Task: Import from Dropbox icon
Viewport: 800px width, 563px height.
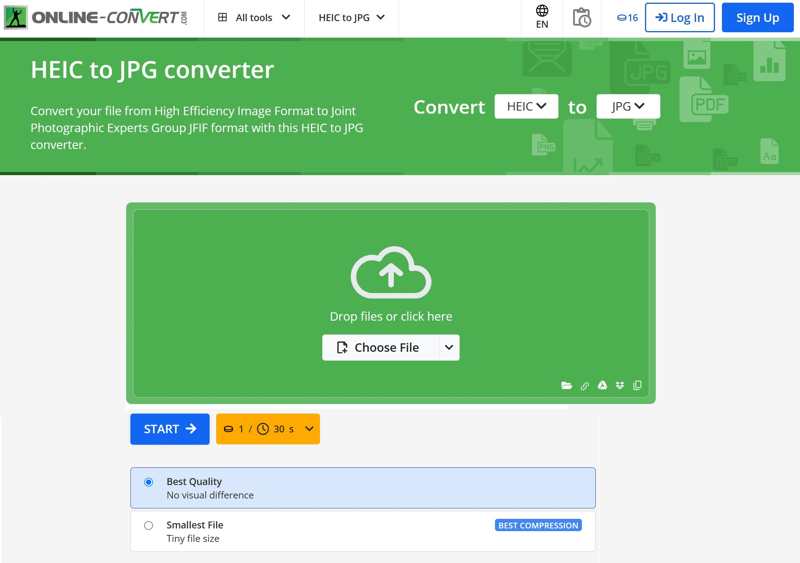Action: click(x=619, y=385)
